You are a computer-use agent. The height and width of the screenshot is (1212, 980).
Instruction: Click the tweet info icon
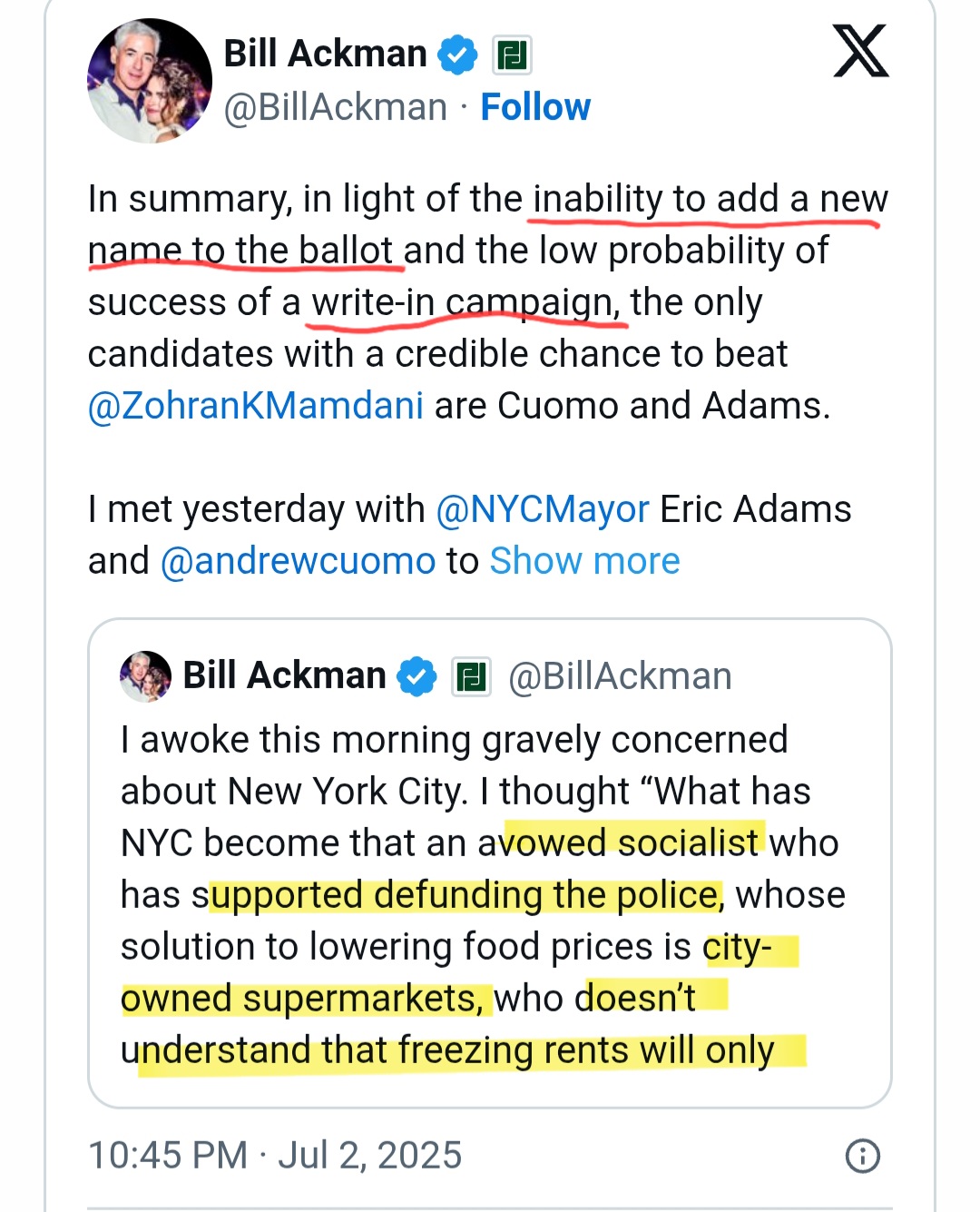862,1156
